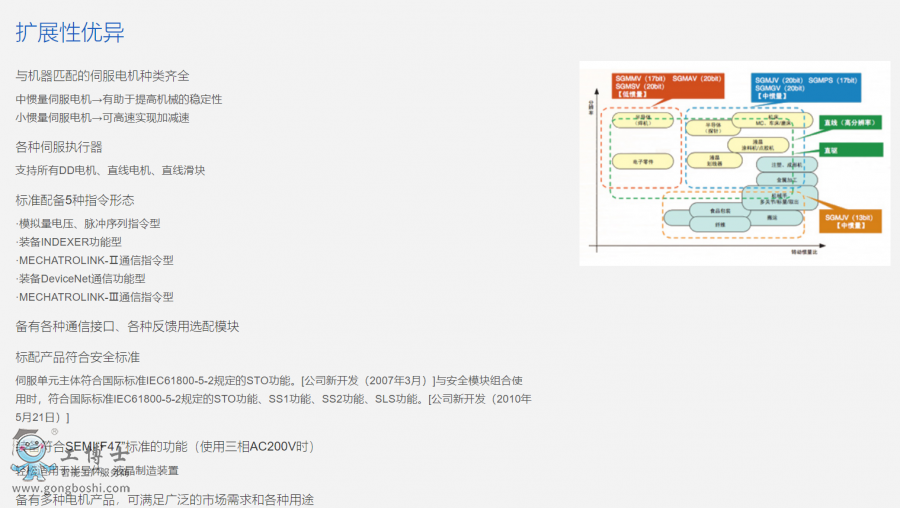This screenshot has height=508, width=900.
Task: Click the 装备INDEXER功能型 list item
Action: 70,242
